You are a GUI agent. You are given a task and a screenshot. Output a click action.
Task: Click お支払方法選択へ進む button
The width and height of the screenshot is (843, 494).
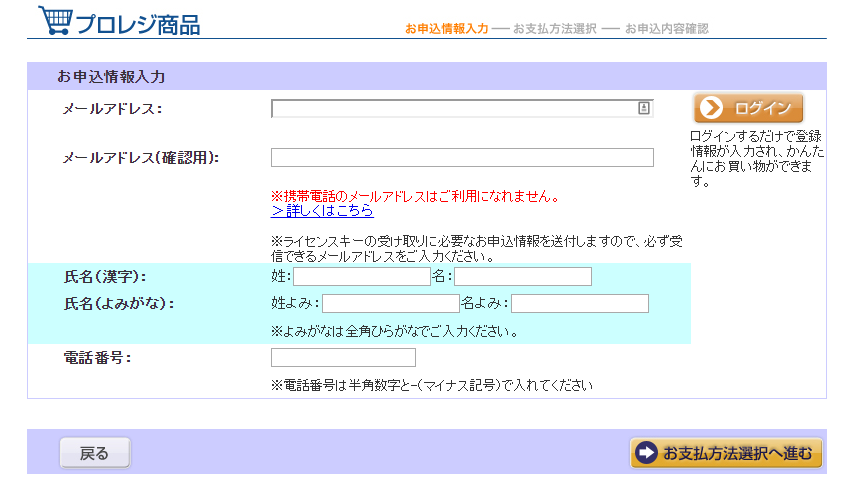(726, 453)
